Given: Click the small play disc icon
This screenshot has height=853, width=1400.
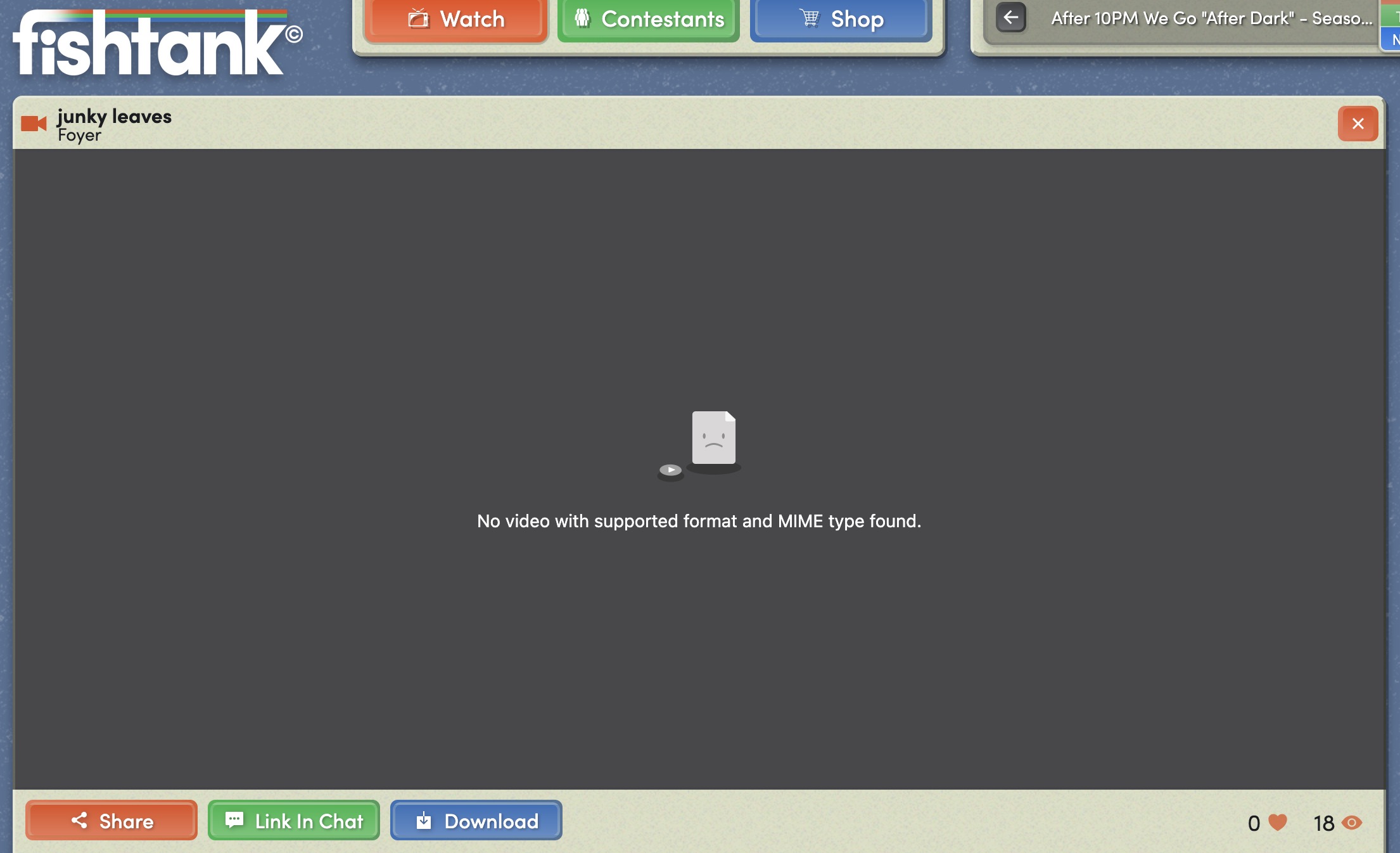Looking at the screenshot, I should 670,470.
